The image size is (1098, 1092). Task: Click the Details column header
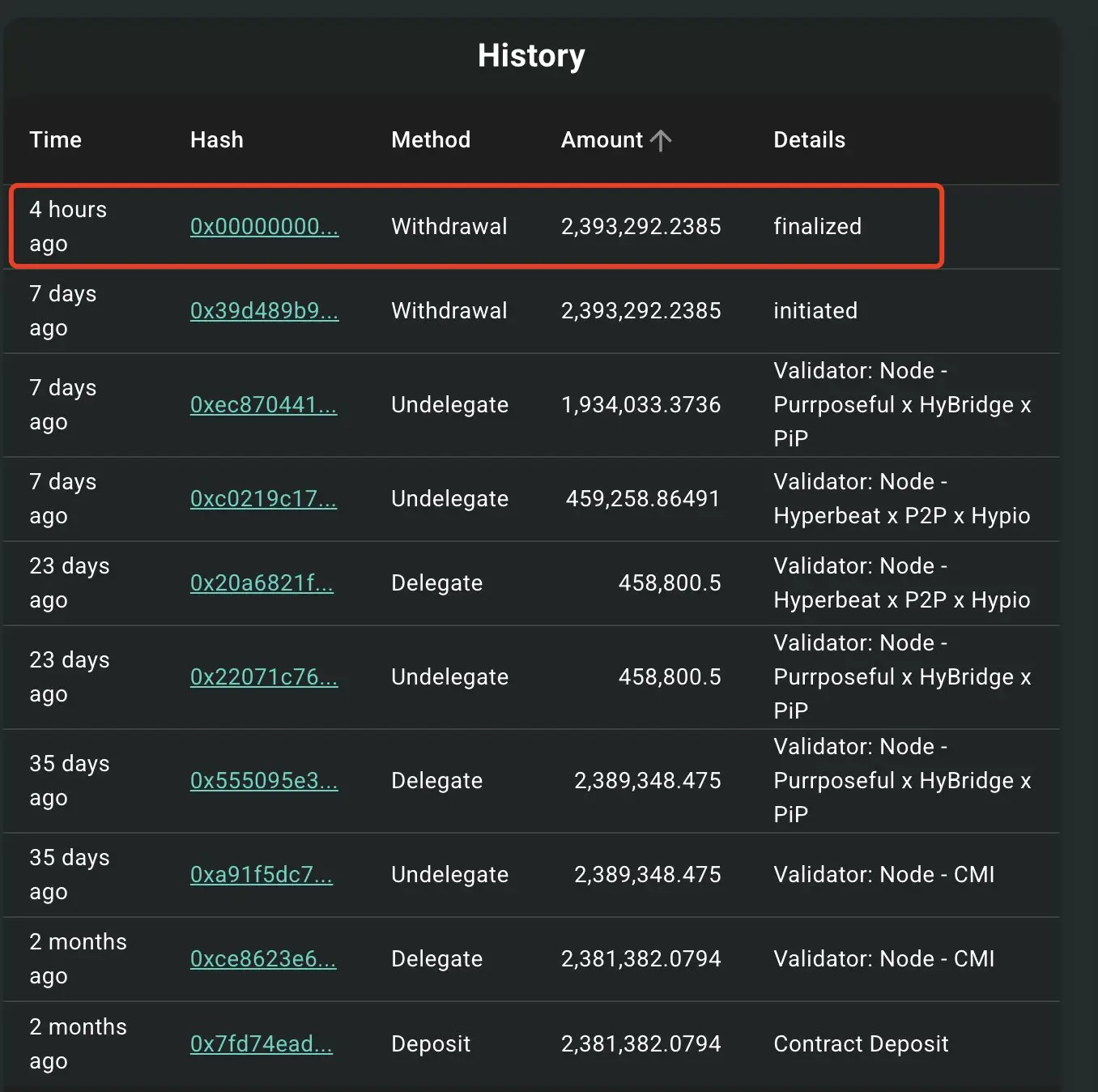pos(809,140)
